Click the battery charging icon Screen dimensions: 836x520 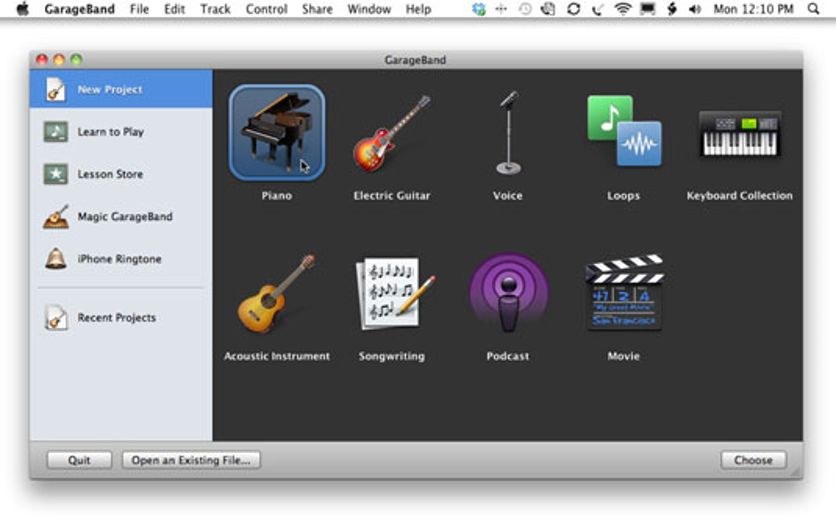pos(672,9)
